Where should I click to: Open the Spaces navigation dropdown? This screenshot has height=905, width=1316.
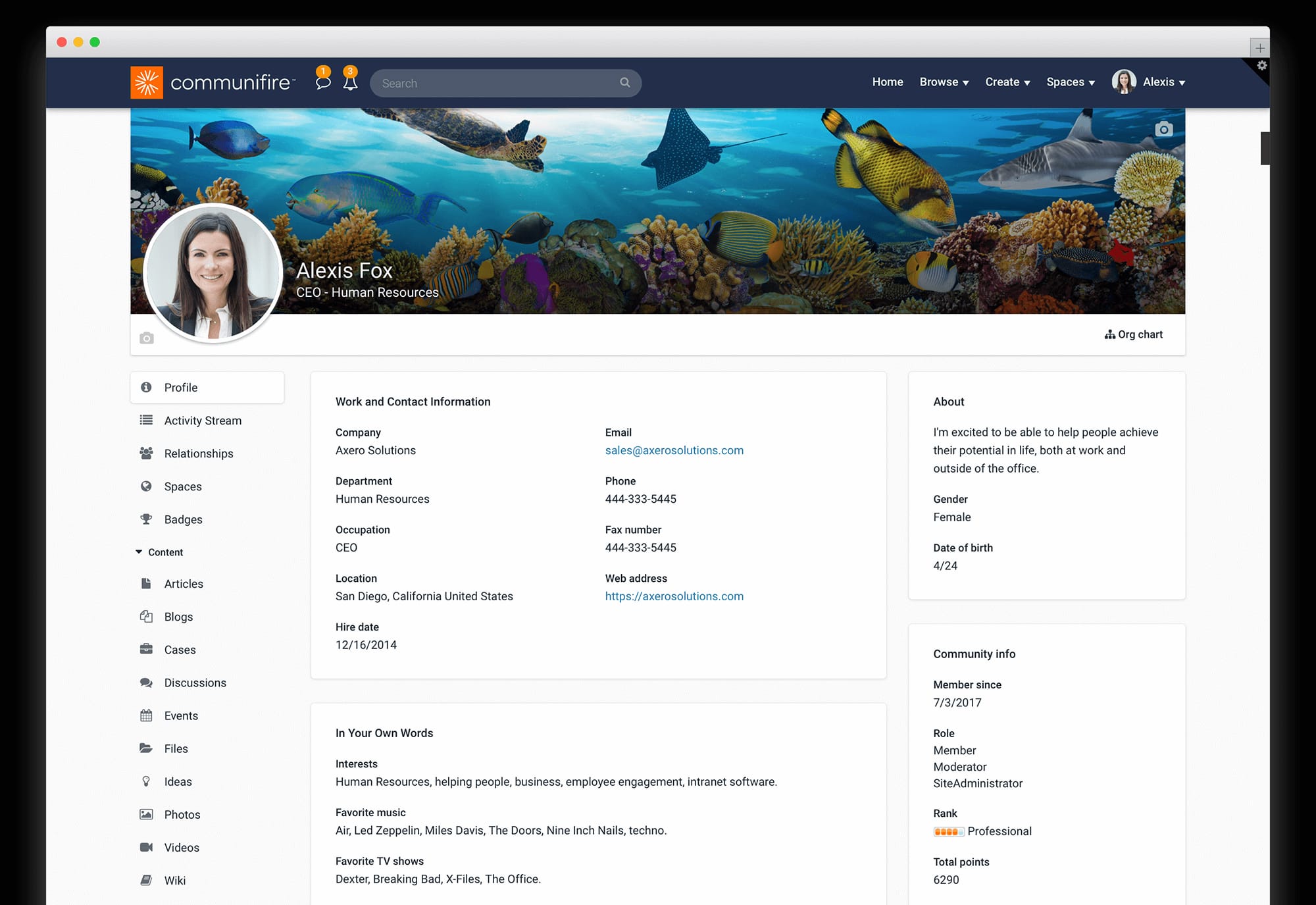coord(1070,82)
